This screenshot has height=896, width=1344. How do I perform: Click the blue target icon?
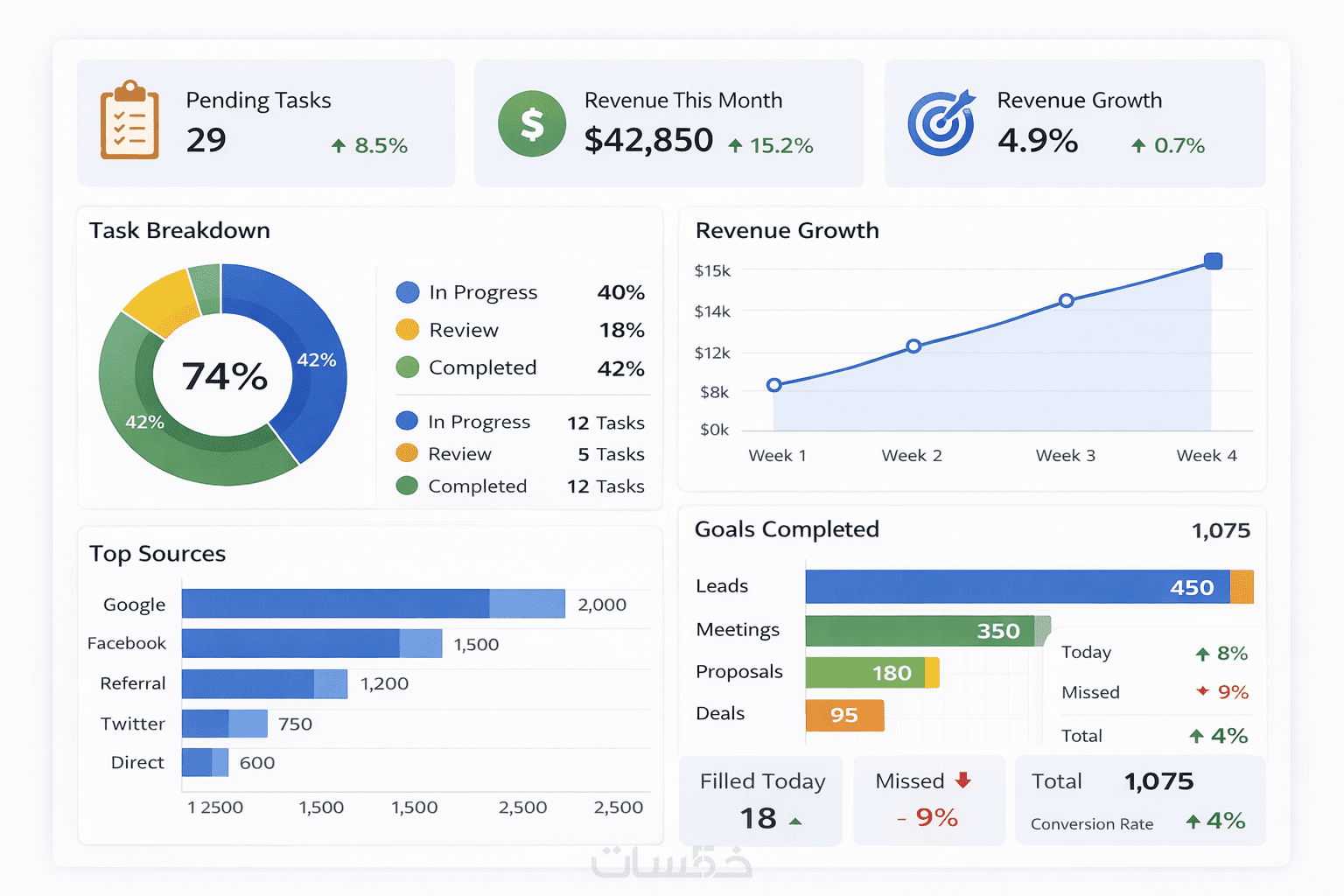click(941, 122)
